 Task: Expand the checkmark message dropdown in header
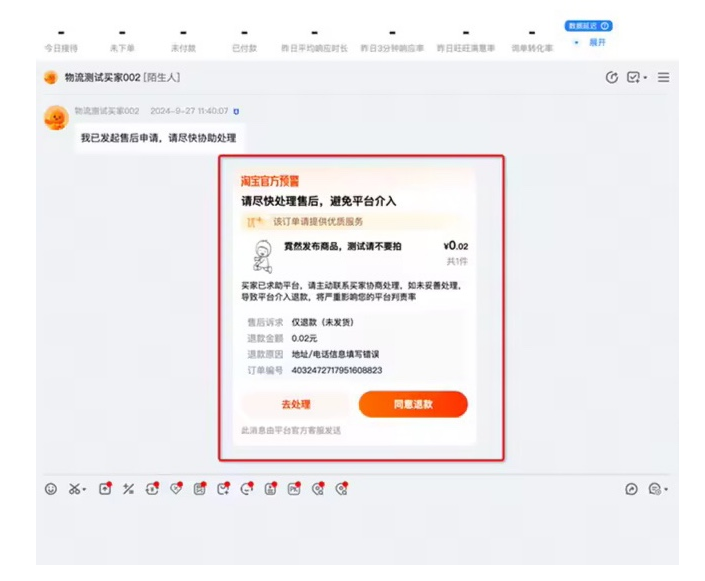click(x=645, y=78)
